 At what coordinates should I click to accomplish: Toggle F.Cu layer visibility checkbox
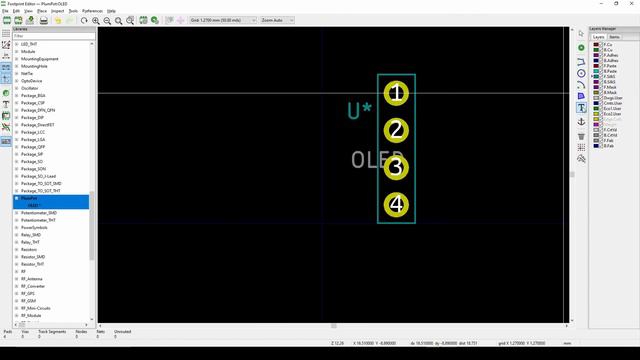(601, 44)
